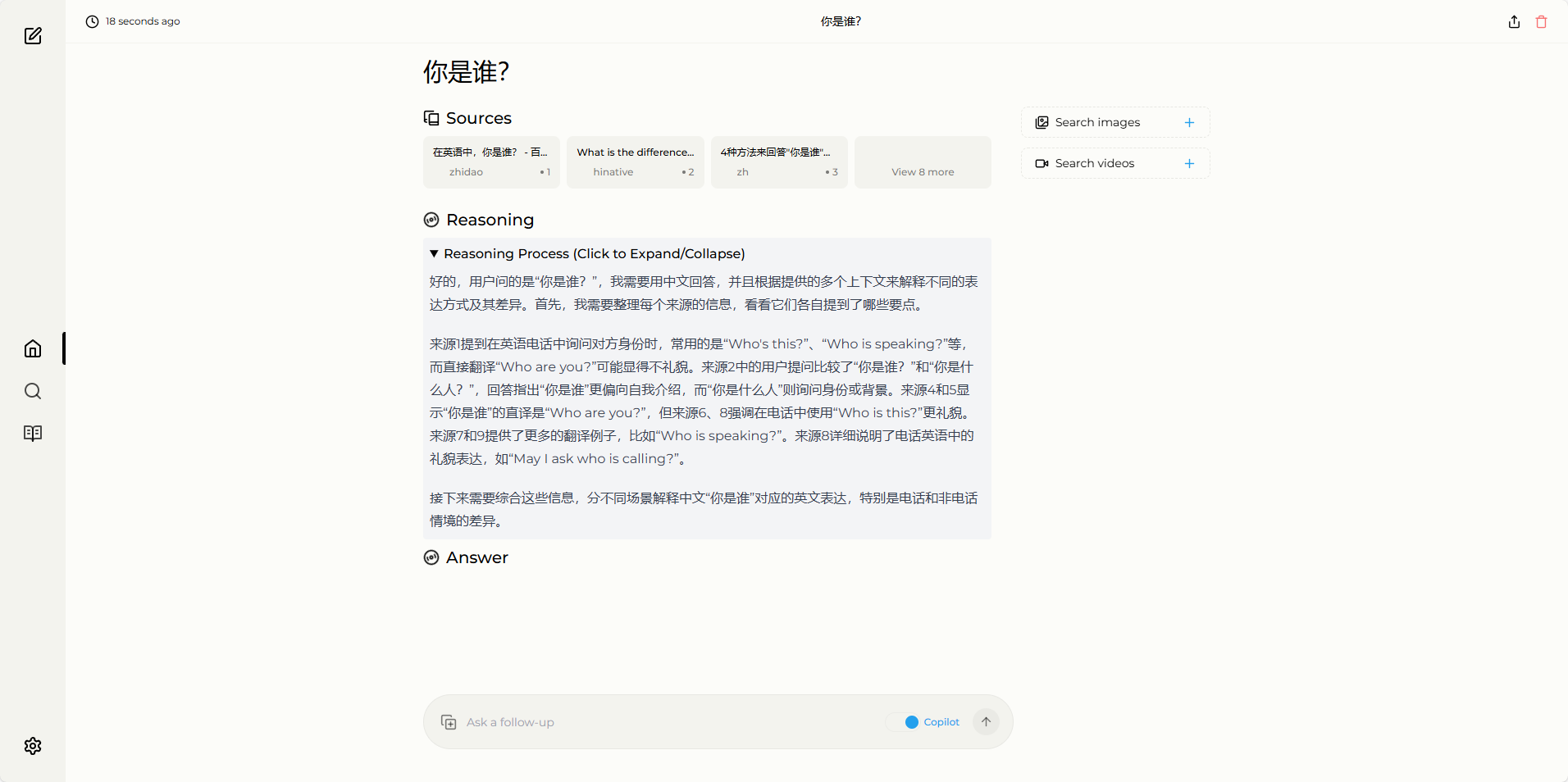Click the Search images button
1568x782 pixels.
tap(1097, 123)
